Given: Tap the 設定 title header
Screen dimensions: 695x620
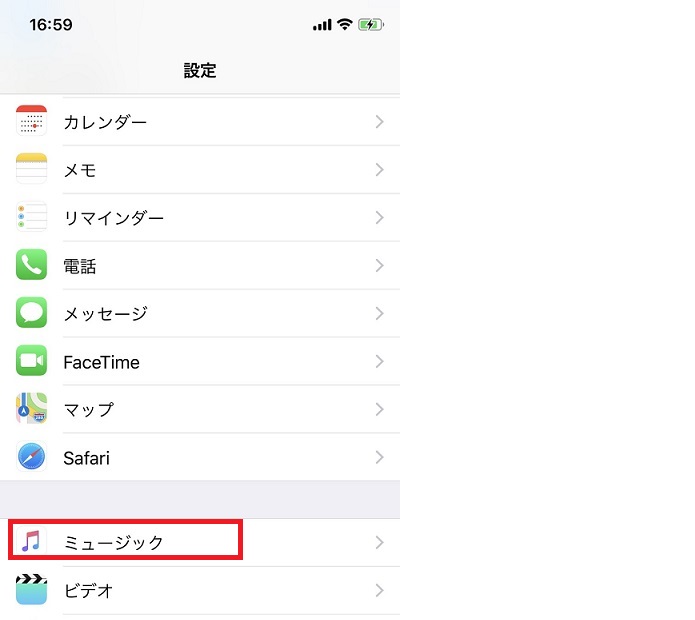Looking at the screenshot, I should (x=200, y=70).
